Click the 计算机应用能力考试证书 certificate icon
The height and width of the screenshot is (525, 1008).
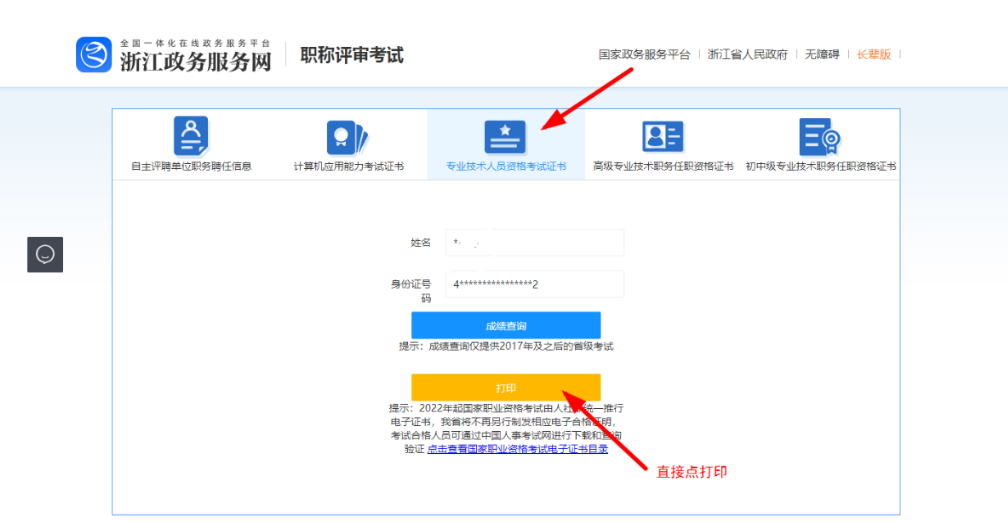pyautogui.click(x=348, y=137)
